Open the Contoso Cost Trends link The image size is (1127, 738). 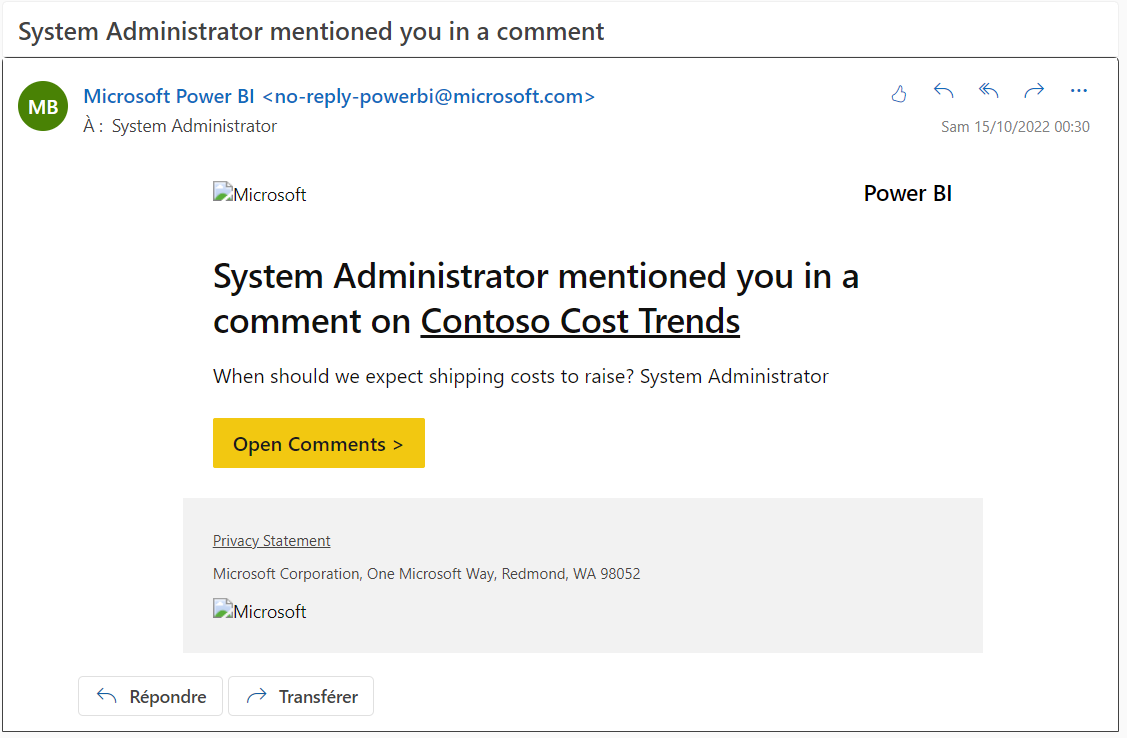tap(580, 321)
